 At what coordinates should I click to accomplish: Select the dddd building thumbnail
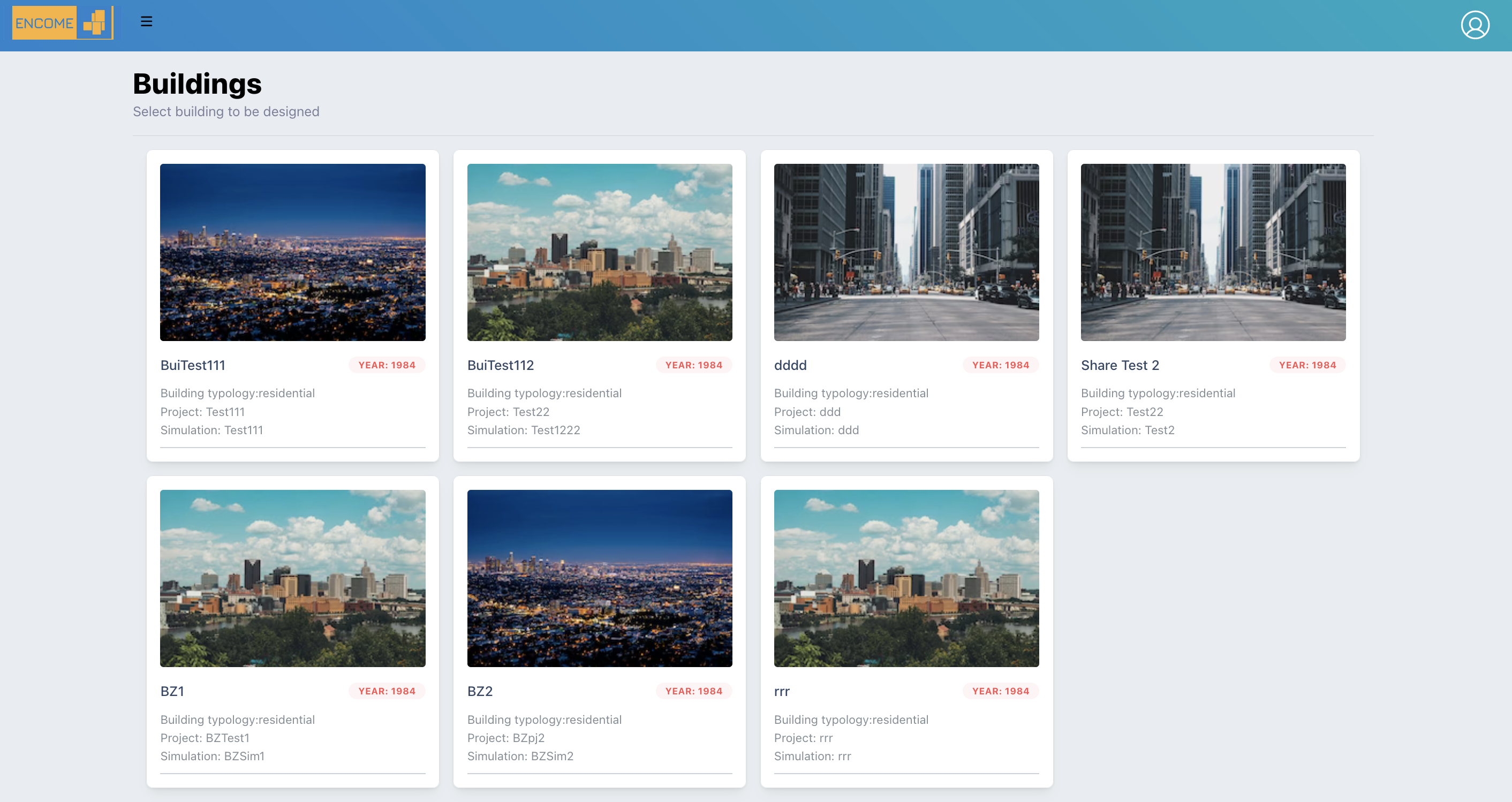click(906, 253)
